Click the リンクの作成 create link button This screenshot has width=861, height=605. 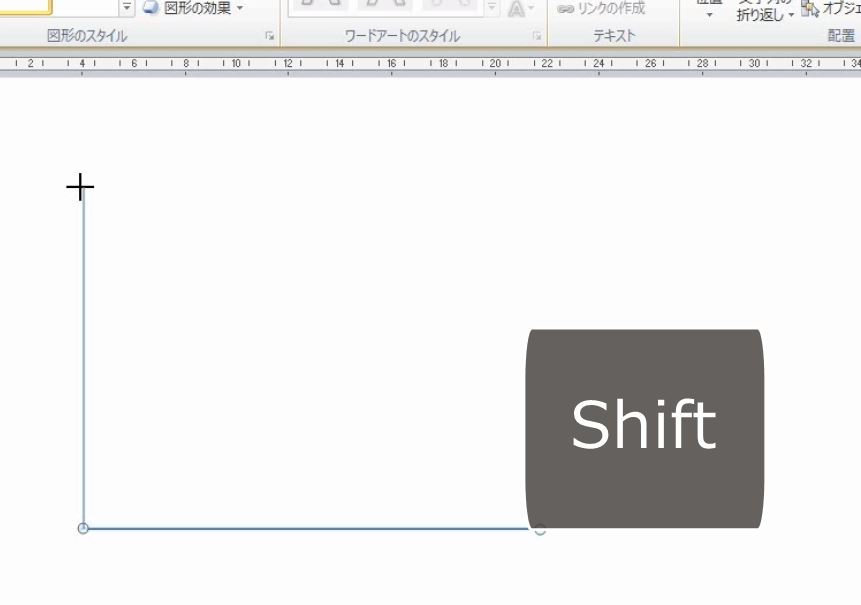tap(601, 9)
